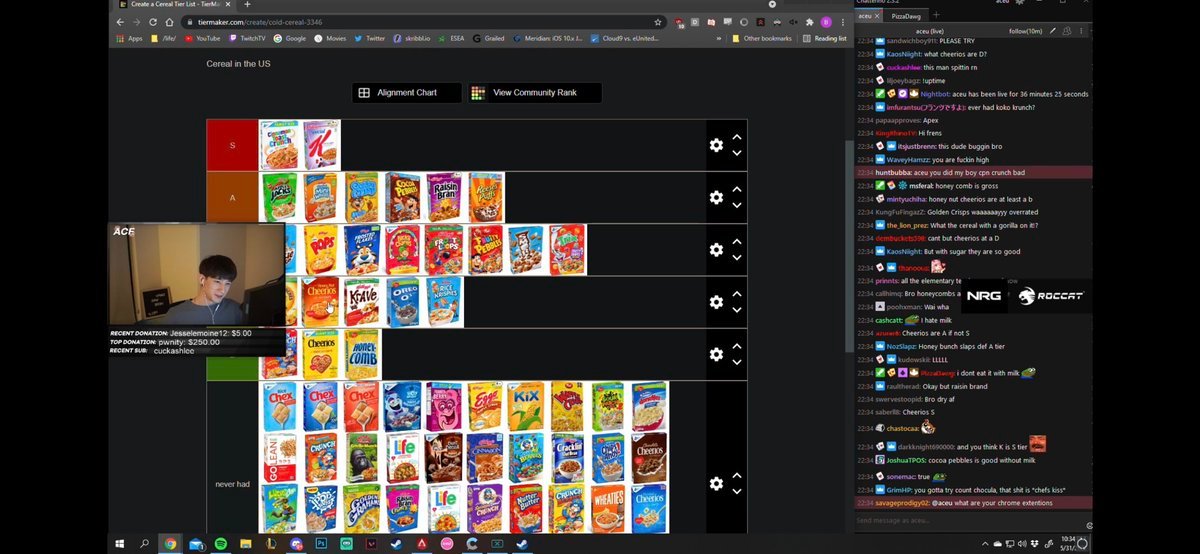Open a new browser tab
1200x554 pixels.
point(247,5)
